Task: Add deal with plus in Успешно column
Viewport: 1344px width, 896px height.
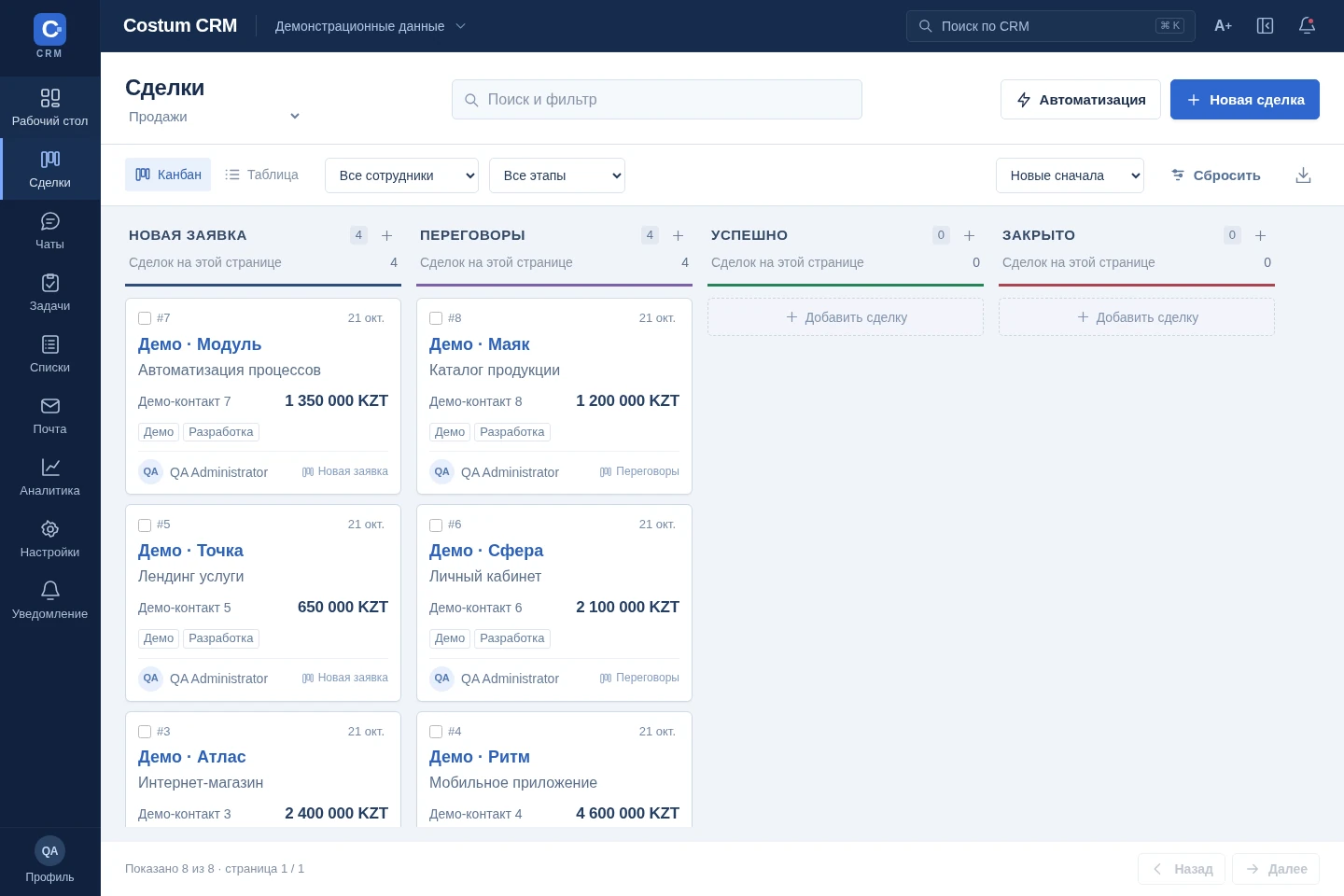Action: 970,235
